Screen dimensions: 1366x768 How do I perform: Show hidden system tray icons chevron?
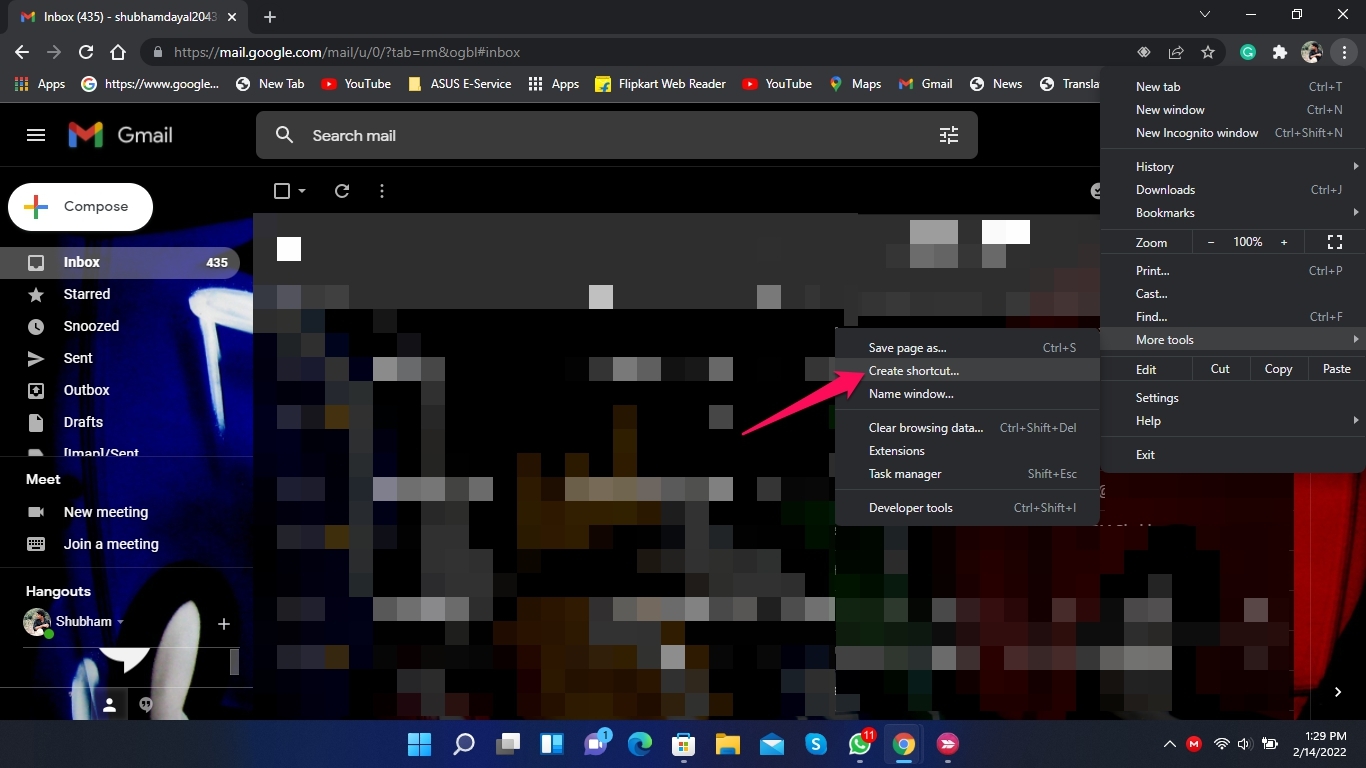[x=1169, y=744]
